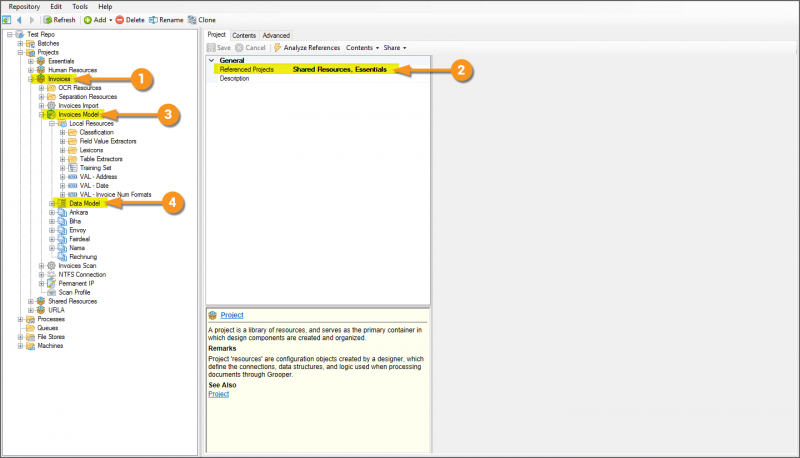
Task: Open the Project heading link in help
Action: (x=232, y=315)
